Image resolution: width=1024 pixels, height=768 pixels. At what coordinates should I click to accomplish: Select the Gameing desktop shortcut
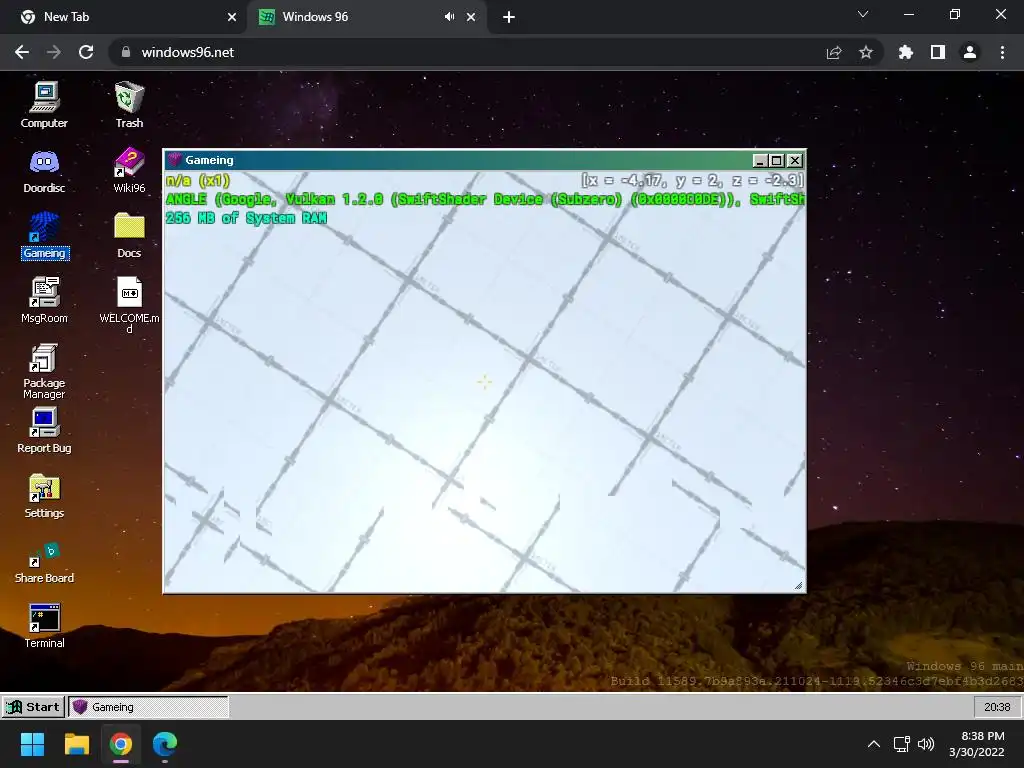point(44,235)
